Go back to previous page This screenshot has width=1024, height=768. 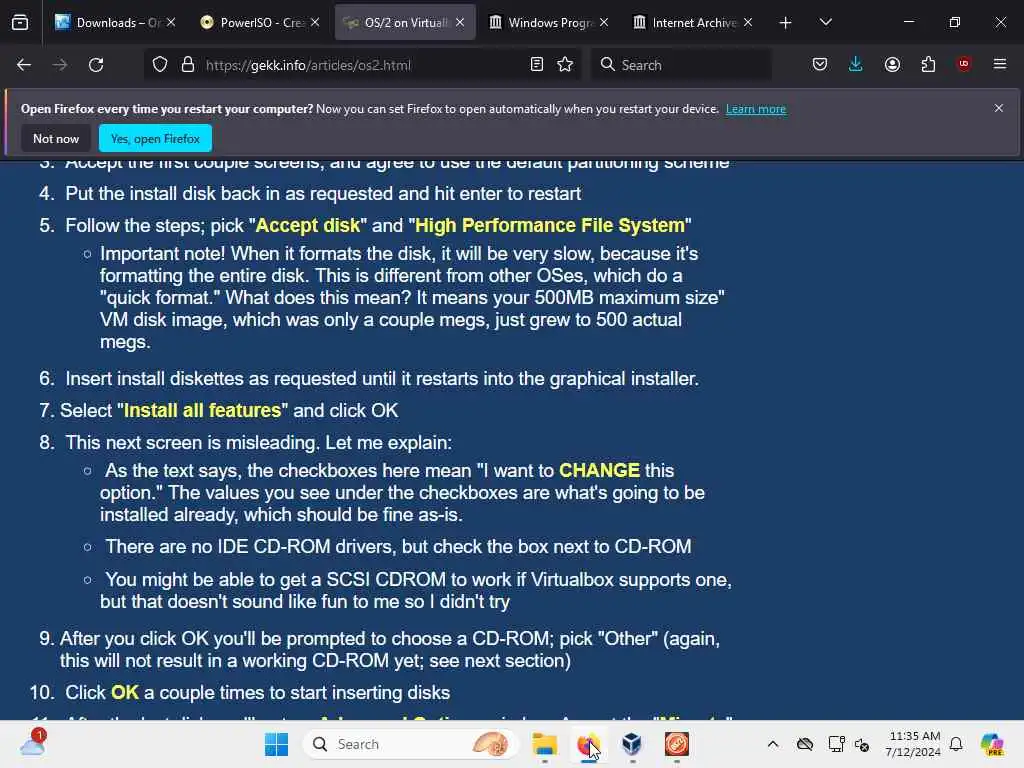(x=24, y=65)
